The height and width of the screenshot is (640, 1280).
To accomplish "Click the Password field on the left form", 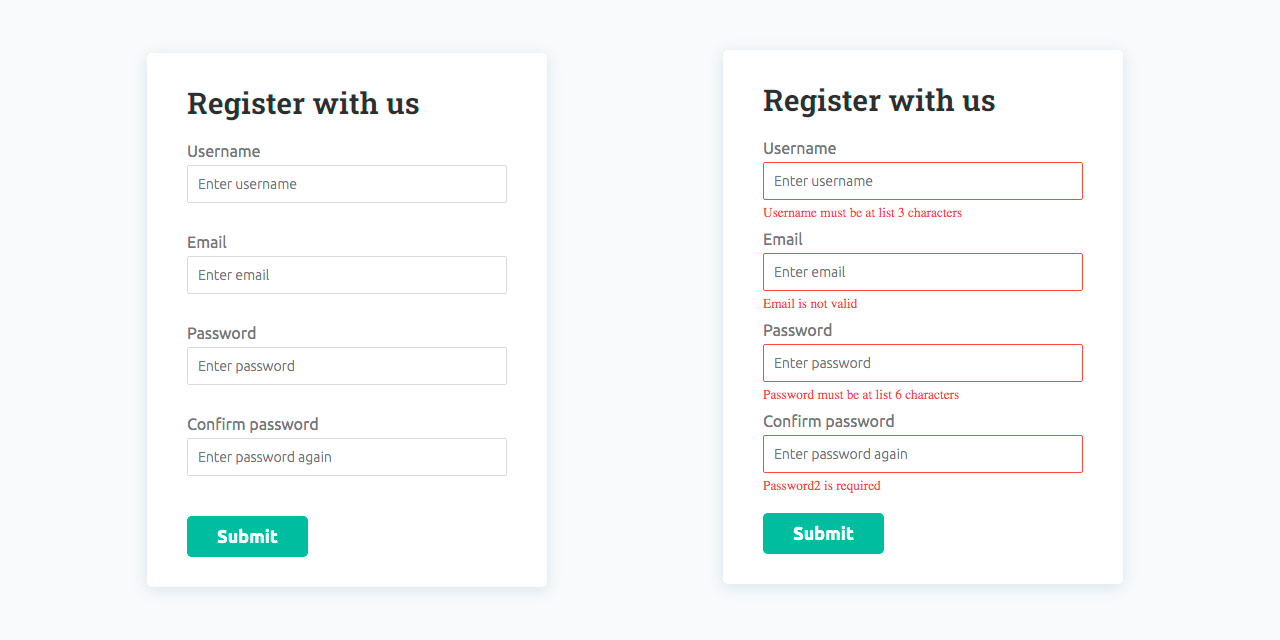I will point(346,366).
